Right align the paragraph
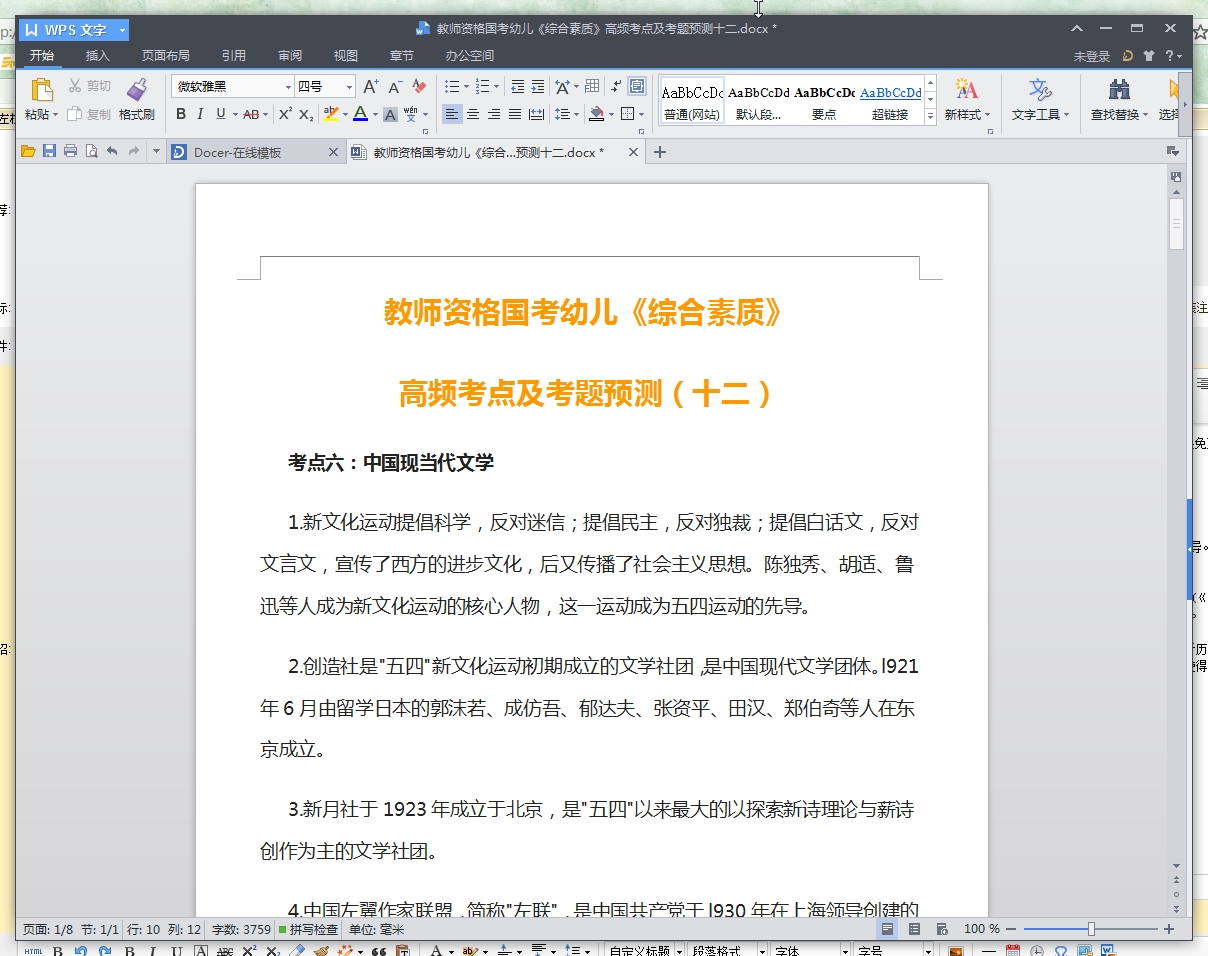Viewport: 1208px width, 956px height. coord(494,114)
